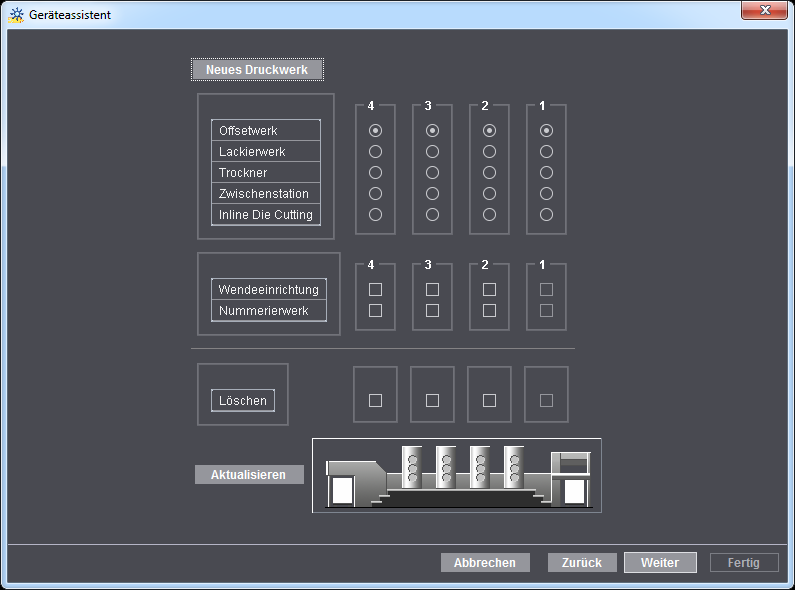Select Offsetwerk radio button for unit 1
795x590 pixels.
coord(547,131)
